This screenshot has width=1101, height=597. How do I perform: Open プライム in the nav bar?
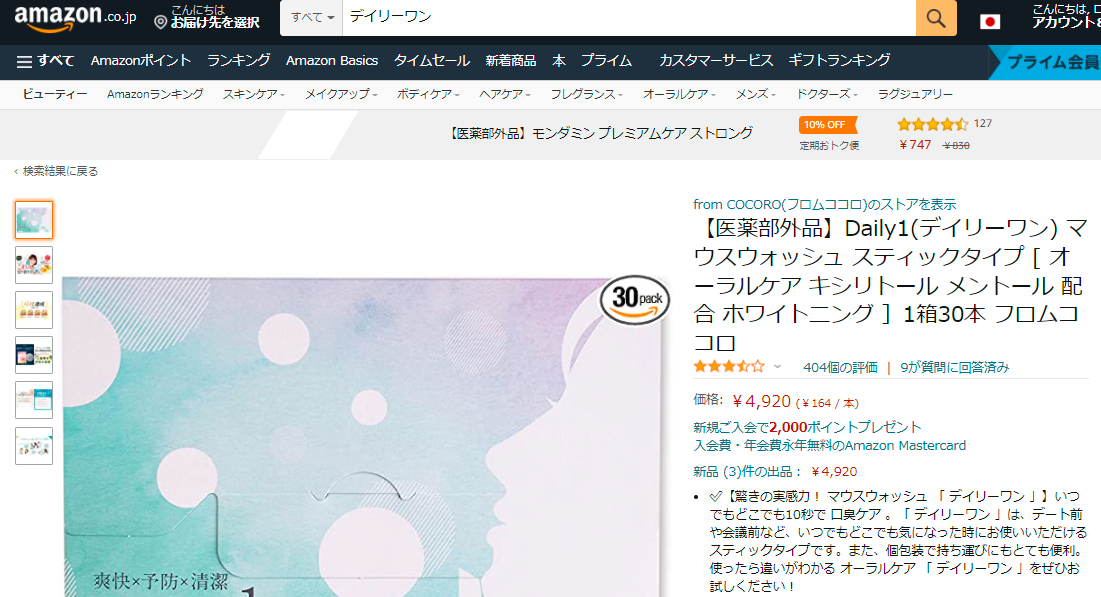click(x=606, y=61)
